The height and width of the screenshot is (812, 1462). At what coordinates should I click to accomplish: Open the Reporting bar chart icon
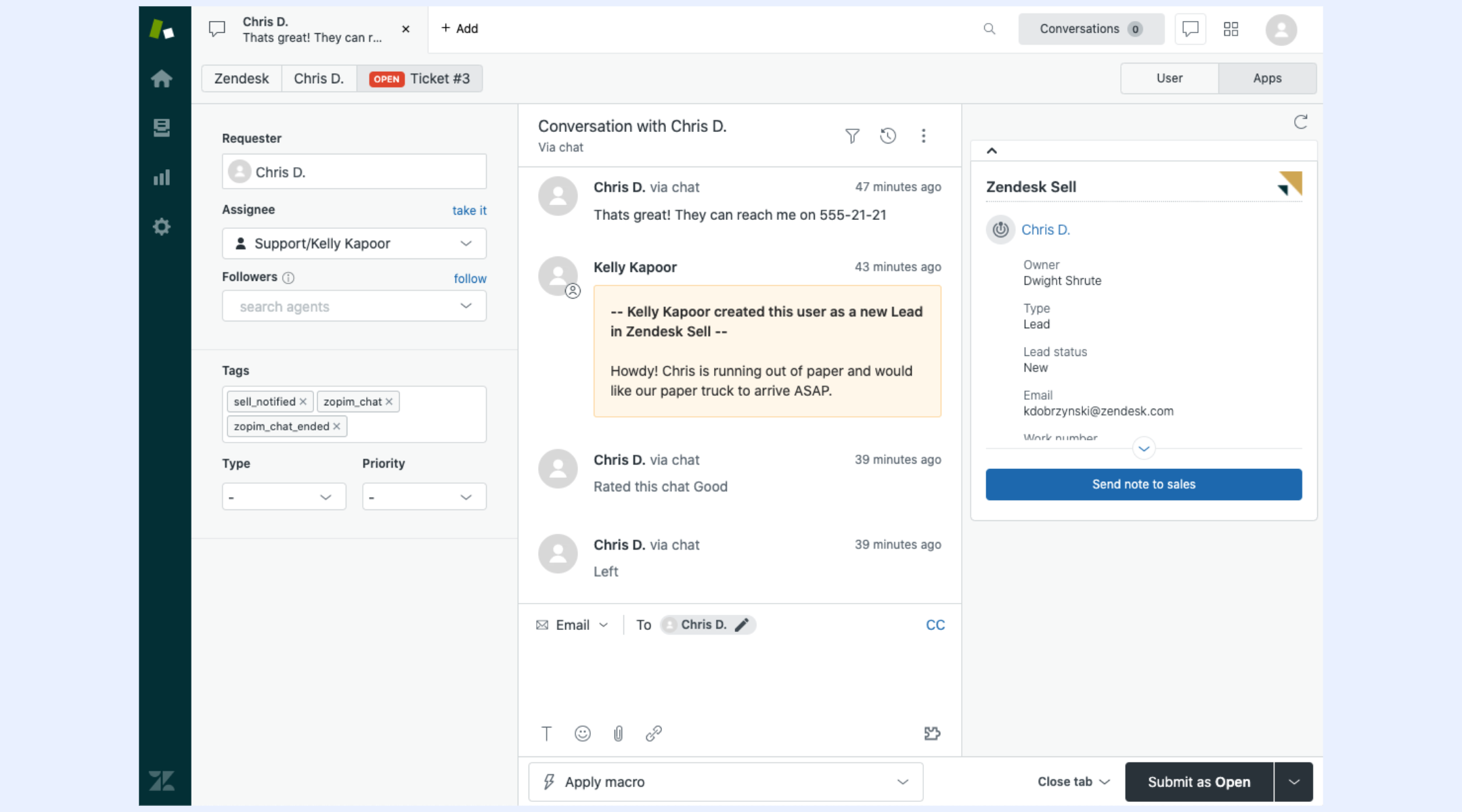coord(162,177)
